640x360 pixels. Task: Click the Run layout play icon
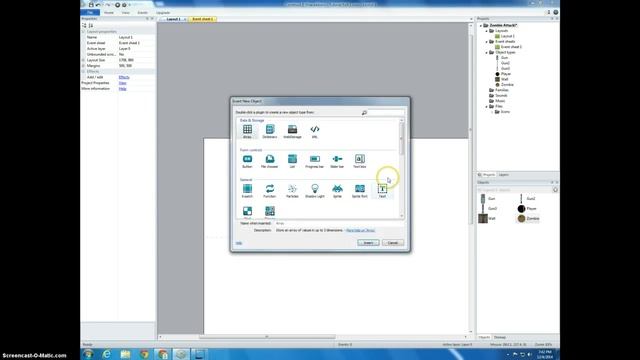click(x=118, y=5)
